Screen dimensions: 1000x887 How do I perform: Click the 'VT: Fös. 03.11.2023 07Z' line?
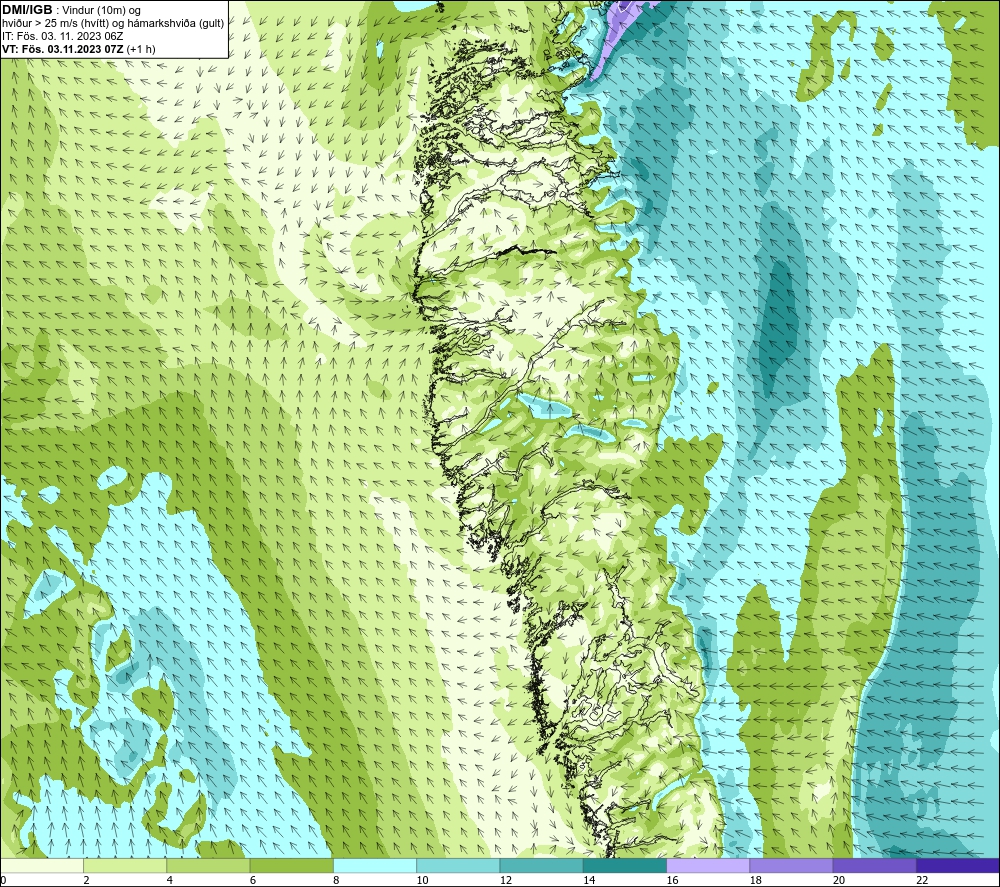(78, 49)
